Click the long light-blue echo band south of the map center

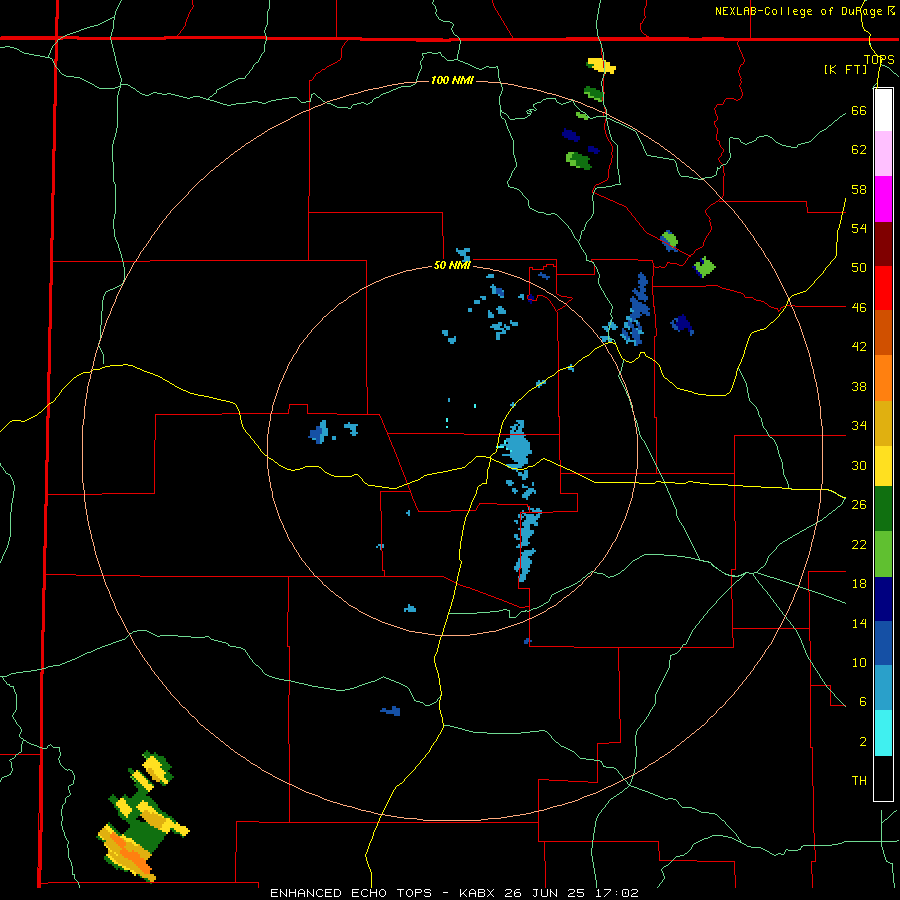526,544
